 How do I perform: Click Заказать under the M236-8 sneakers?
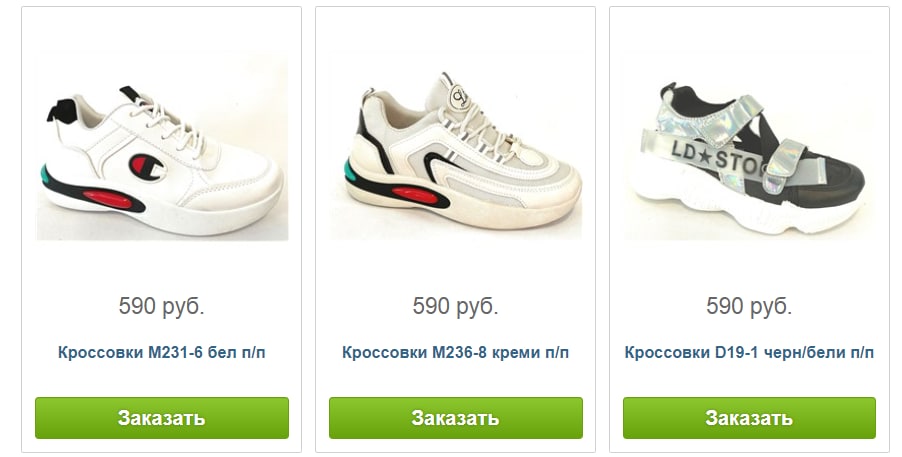click(x=456, y=418)
